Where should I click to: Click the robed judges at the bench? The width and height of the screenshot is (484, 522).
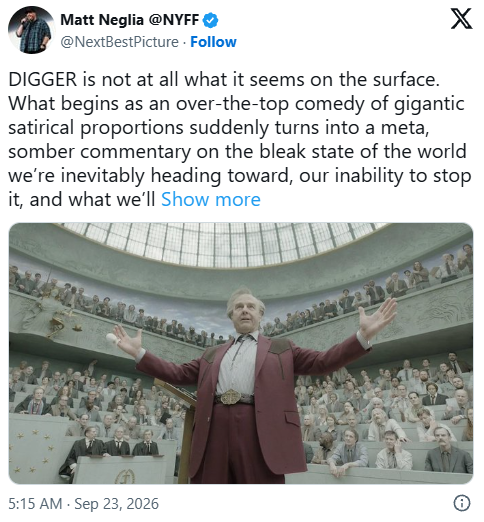pyautogui.click(x=115, y=443)
